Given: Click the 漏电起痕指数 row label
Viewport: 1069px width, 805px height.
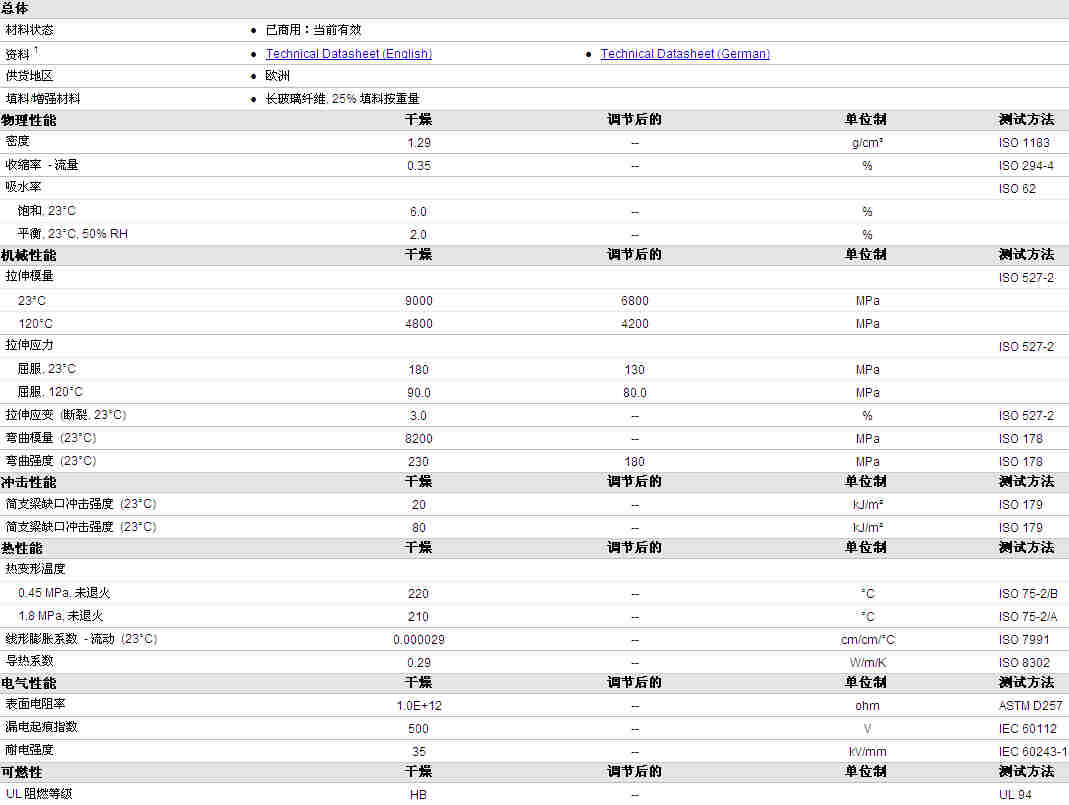Looking at the screenshot, I should click(42, 727).
